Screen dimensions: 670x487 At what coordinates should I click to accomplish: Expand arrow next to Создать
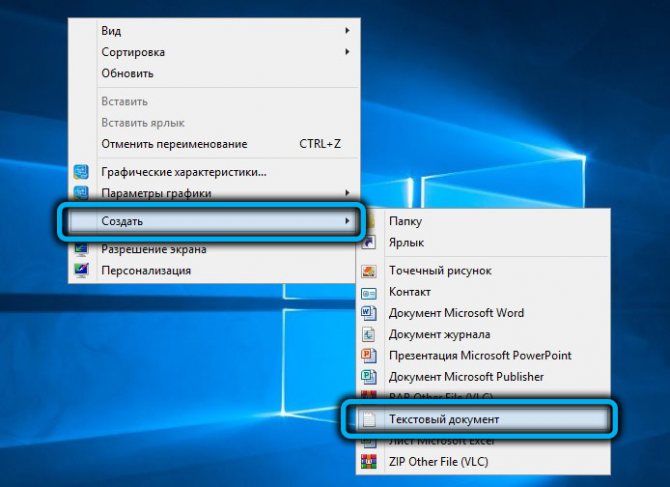(x=347, y=221)
